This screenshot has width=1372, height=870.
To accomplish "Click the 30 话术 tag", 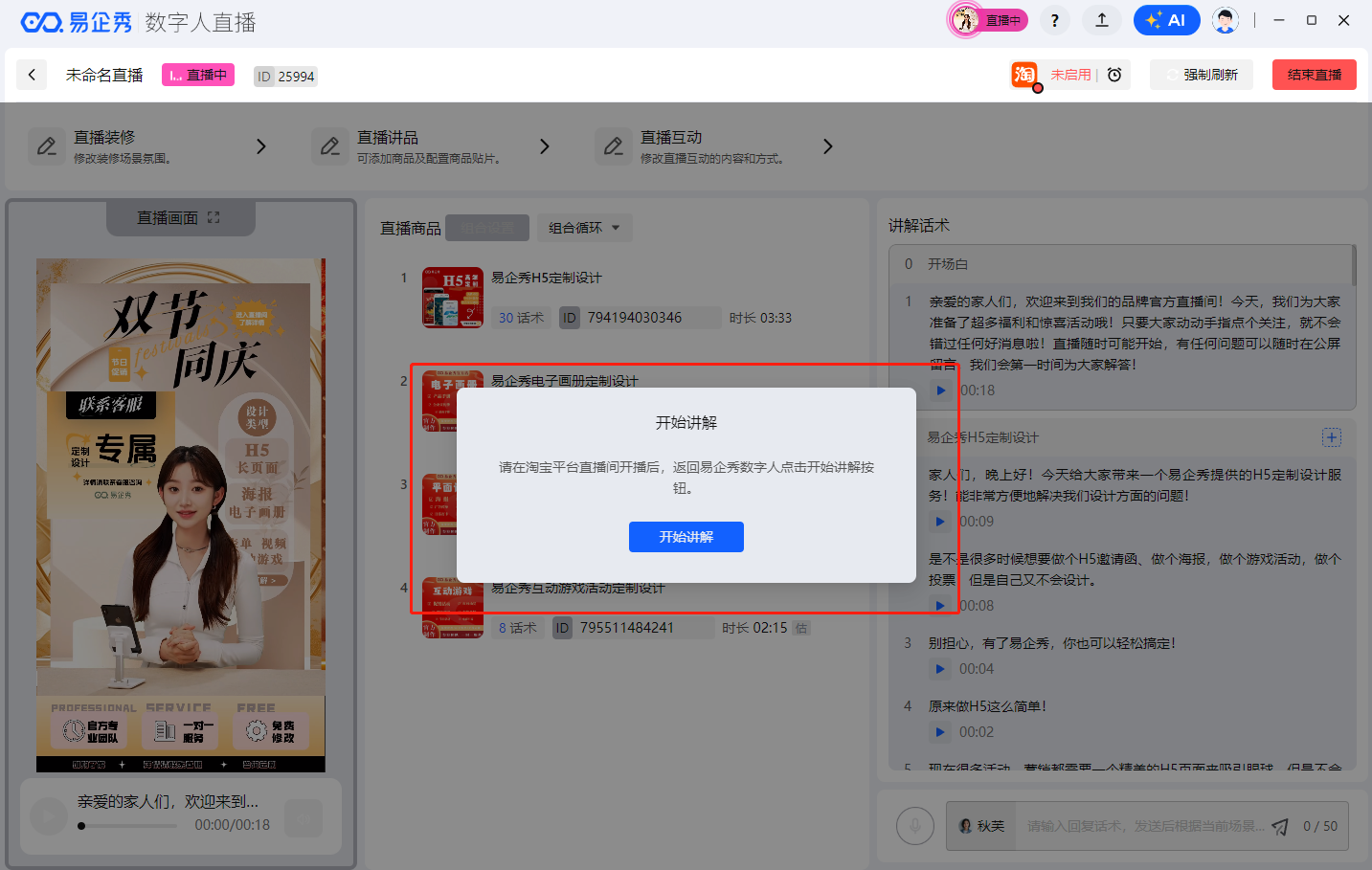I will pyautogui.click(x=521, y=318).
